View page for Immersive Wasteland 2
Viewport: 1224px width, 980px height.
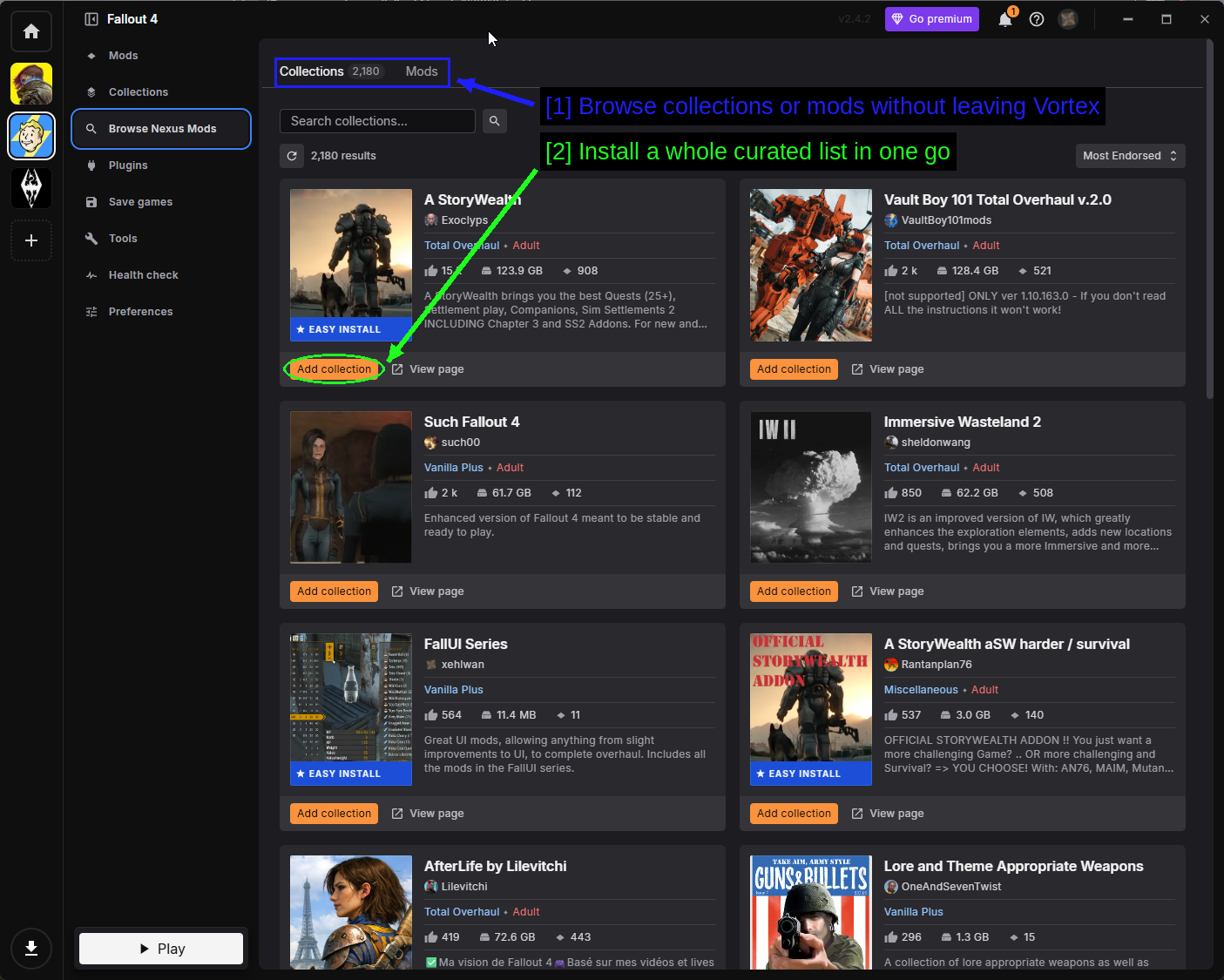[888, 591]
